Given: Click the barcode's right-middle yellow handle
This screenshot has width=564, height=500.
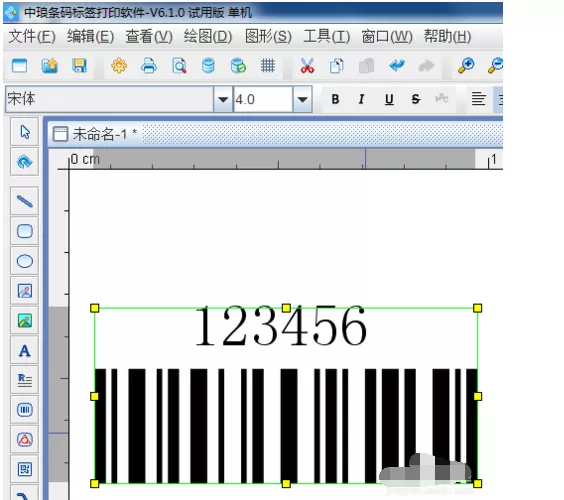Looking at the screenshot, I should coord(477,396).
